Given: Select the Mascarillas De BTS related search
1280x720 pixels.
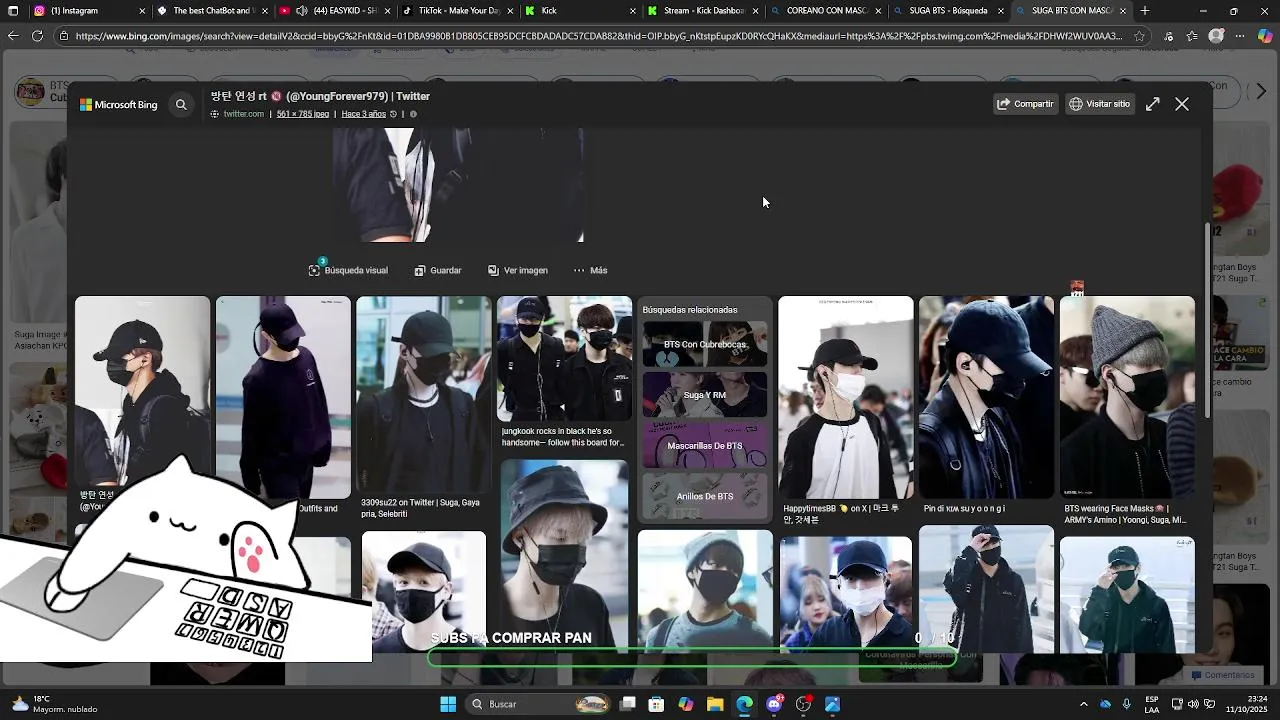Looking at the screenshot, I should tap(705, 446).
